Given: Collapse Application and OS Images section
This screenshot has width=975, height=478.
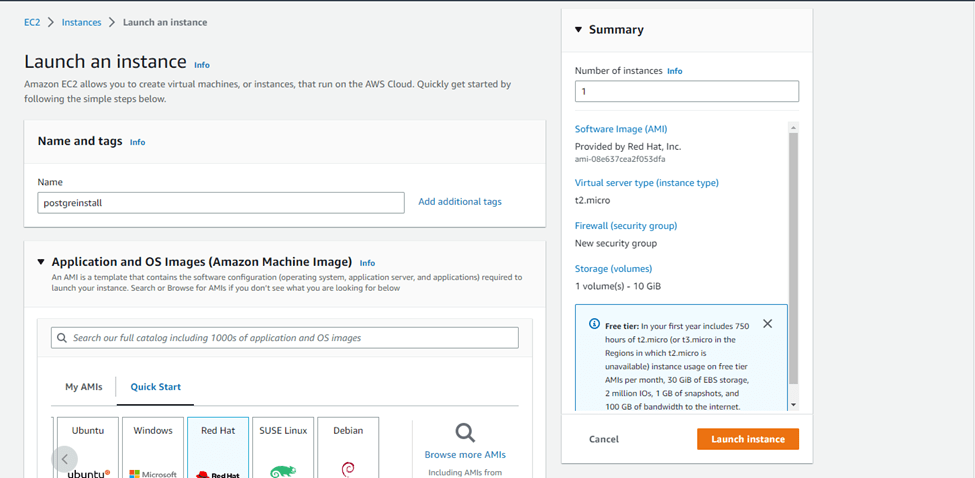Looking at the screenshot, I should point(41,262).
